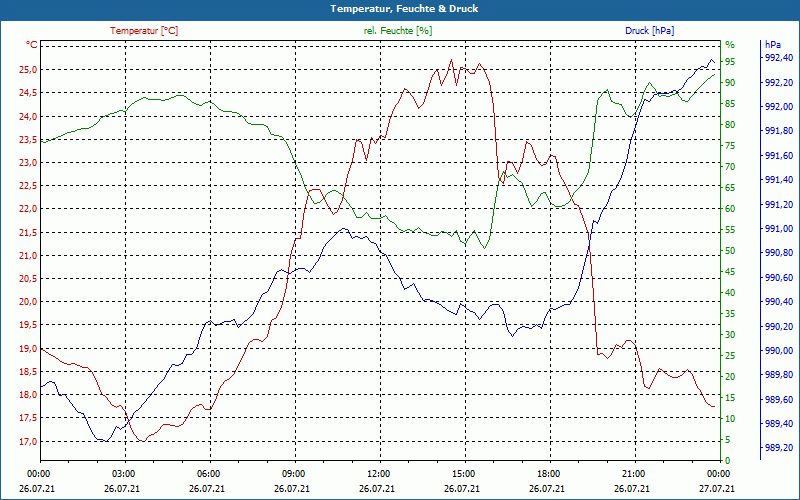
Task: Select the blue 'Druck [hPa]' legend label
Action: click(x=649, y=31)
